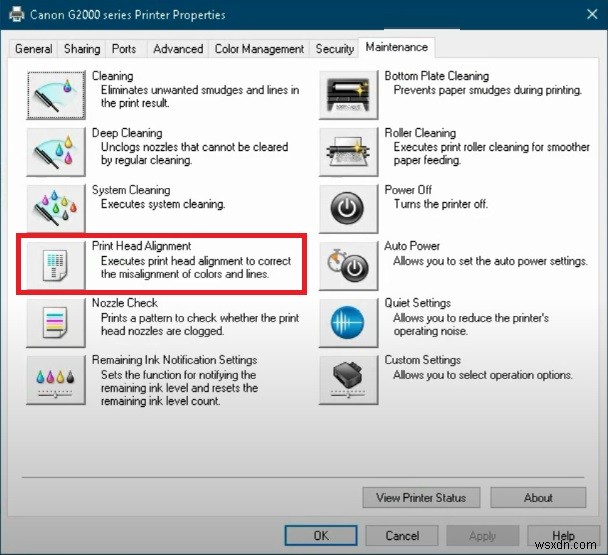Click the 'System Cleaning' heading text

click(x=131, y=190)
